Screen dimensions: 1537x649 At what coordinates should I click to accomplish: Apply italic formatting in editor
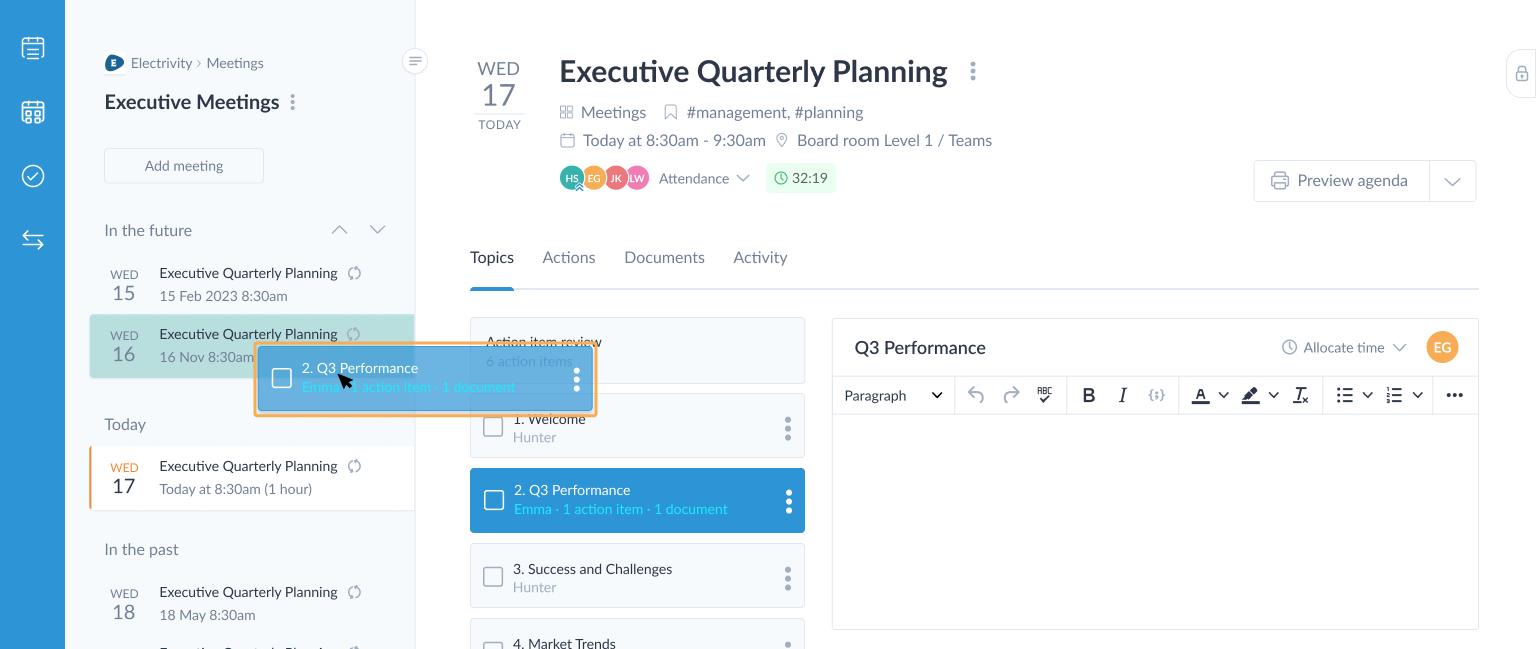coord(1122,395)
